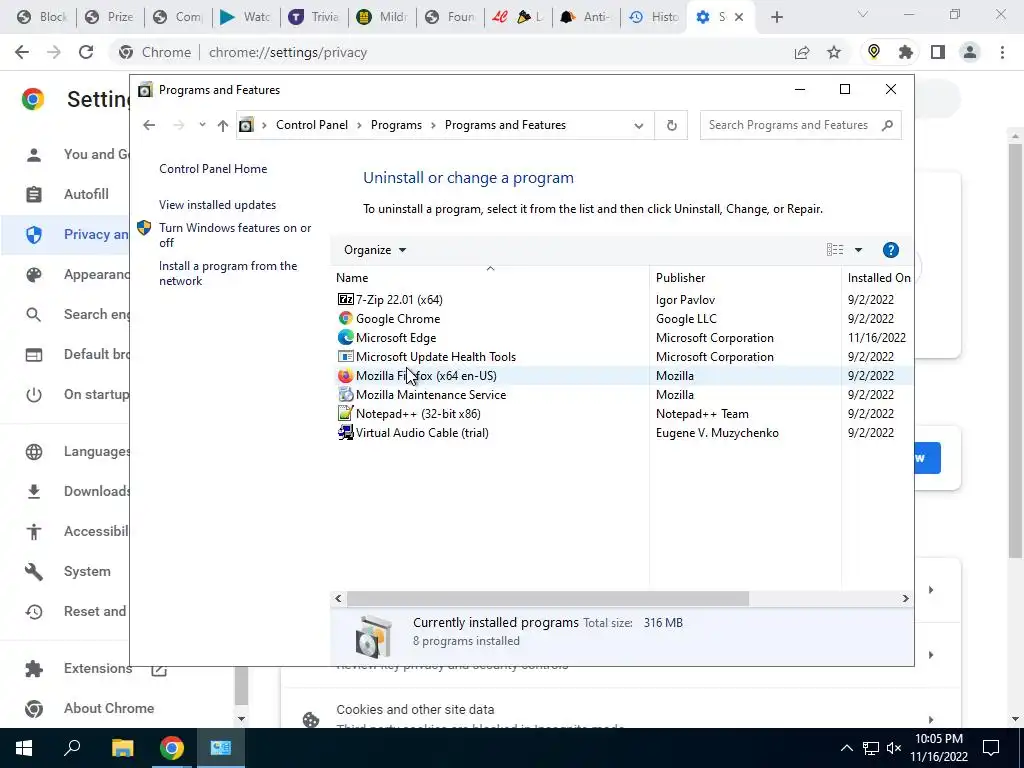
Task: Switch to the Trivia tab in Chrome
Action: [x=314, y=17]
